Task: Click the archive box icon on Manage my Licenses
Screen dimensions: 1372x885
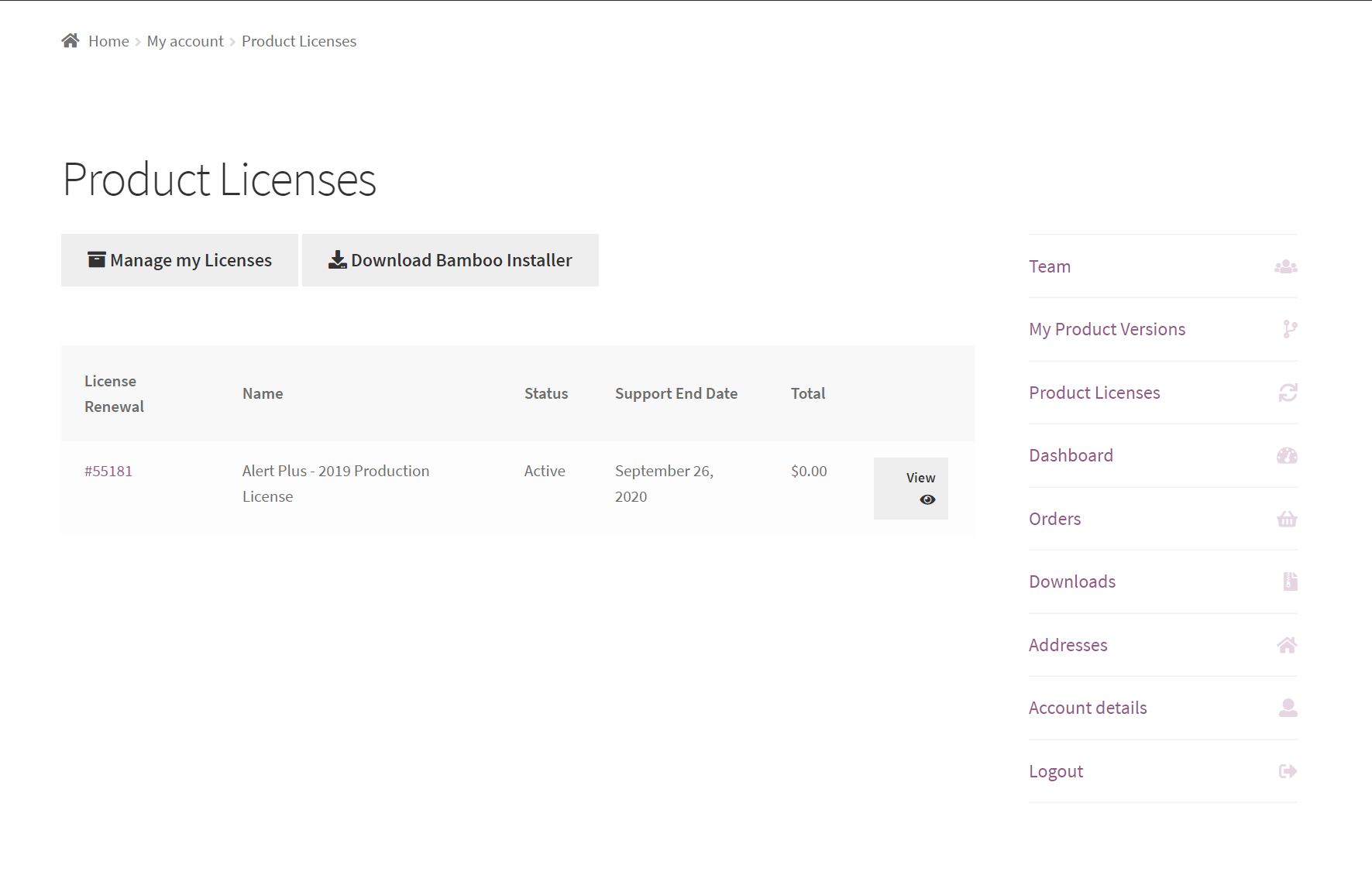Action: [x=97, y=259]
